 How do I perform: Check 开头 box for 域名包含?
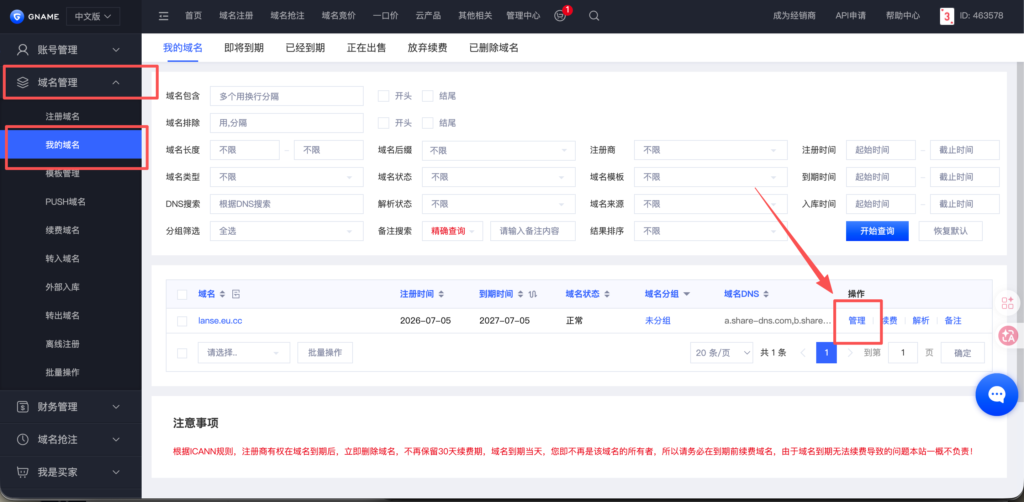click(x=383, y=96)
